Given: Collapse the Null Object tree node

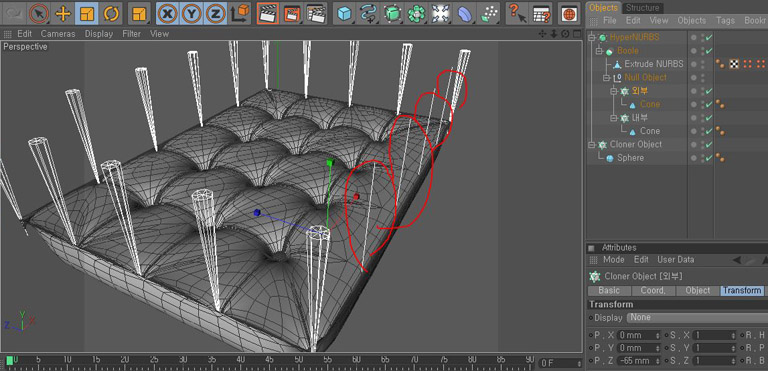Looking at the screenshot, I should [x=606, y=77].
